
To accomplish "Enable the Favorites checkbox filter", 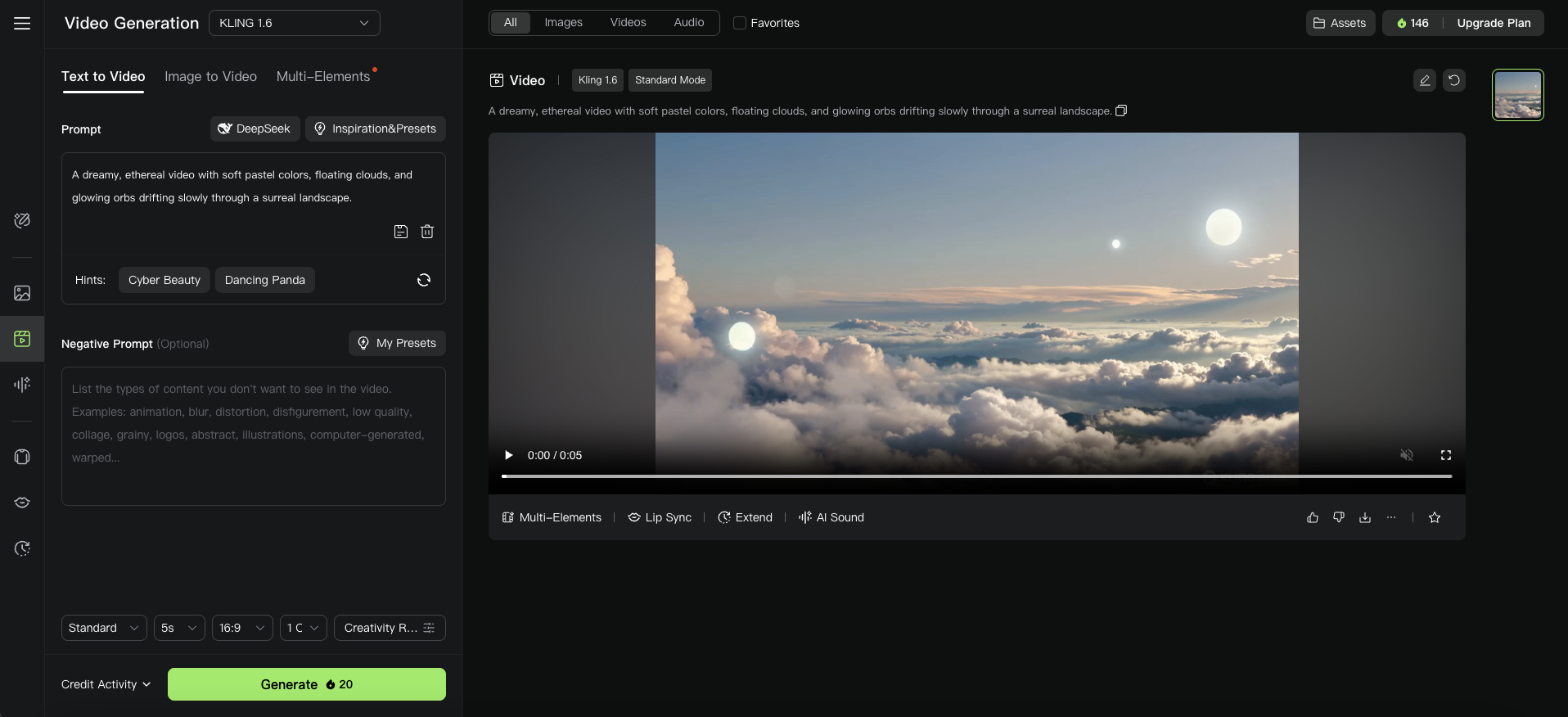I will (740, 23).
